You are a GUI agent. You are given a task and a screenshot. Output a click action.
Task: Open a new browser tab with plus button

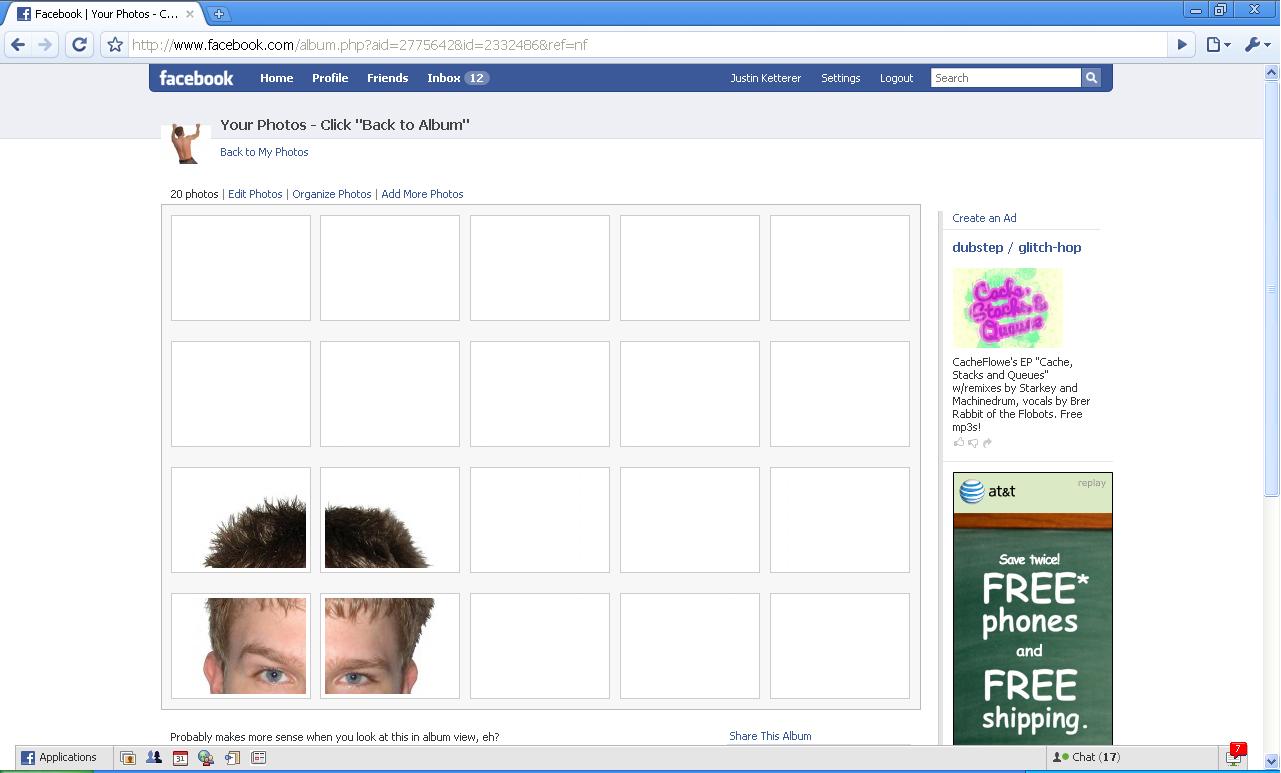point(218,14)
